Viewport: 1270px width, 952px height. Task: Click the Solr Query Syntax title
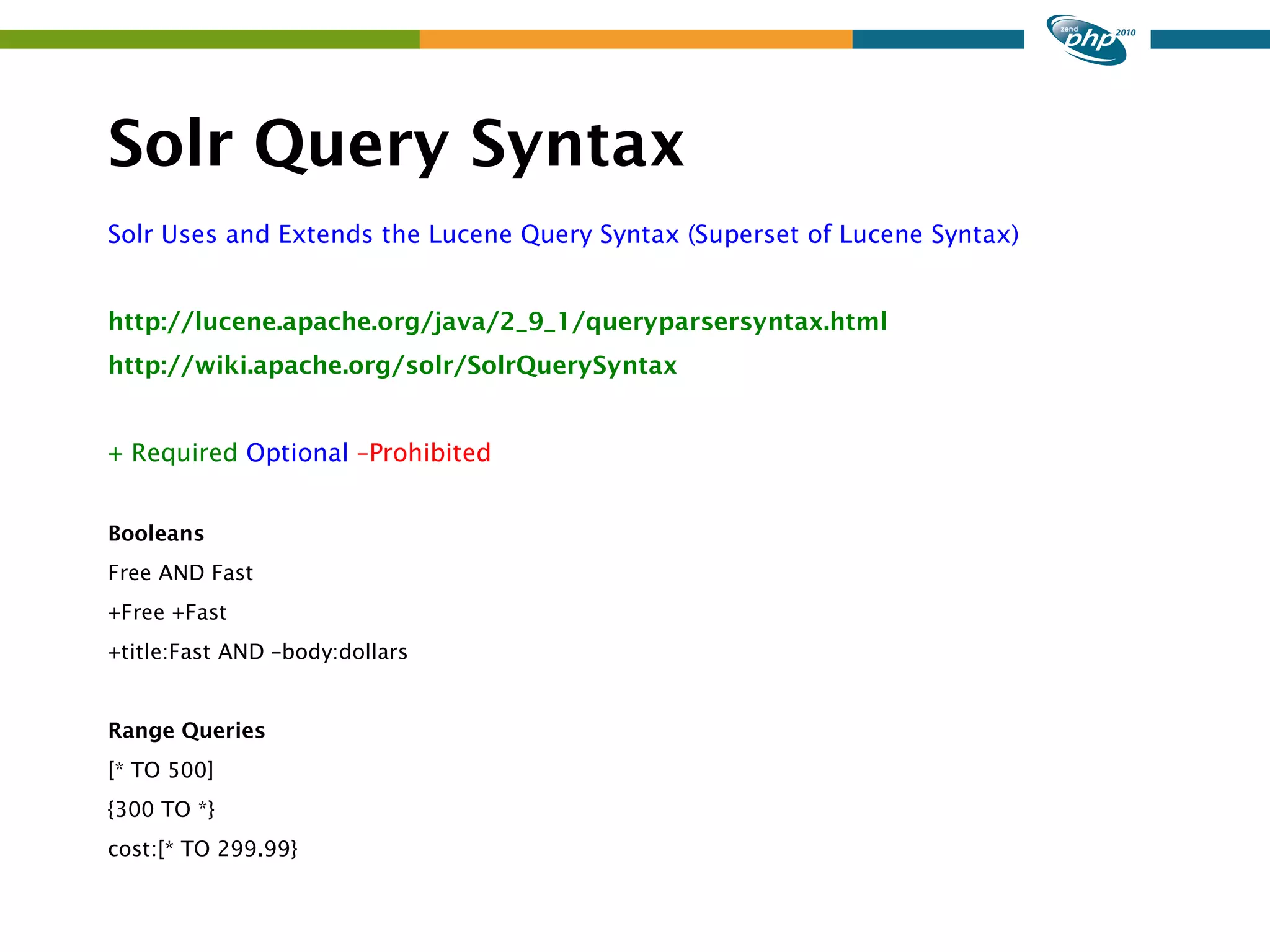coord(396,144)
